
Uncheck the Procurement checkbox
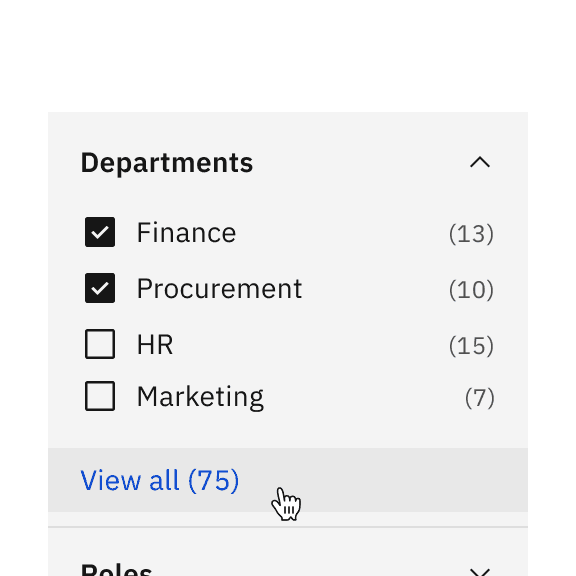pyautogui.click(x=100, y=288)
